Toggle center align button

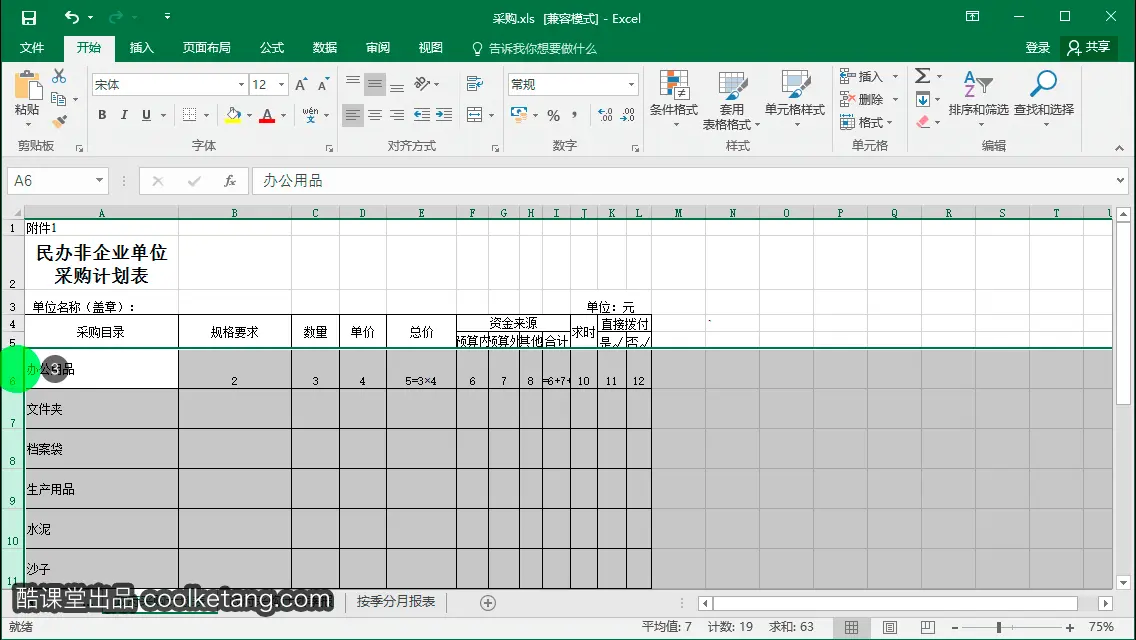[375, 115]
